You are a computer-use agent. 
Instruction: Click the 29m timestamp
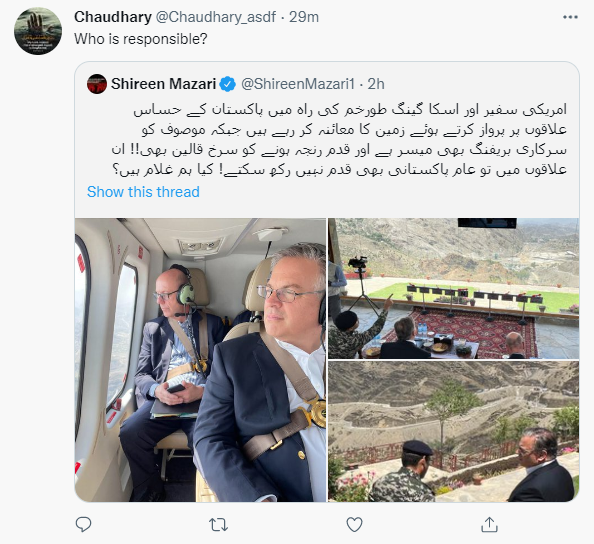(304, 17)
